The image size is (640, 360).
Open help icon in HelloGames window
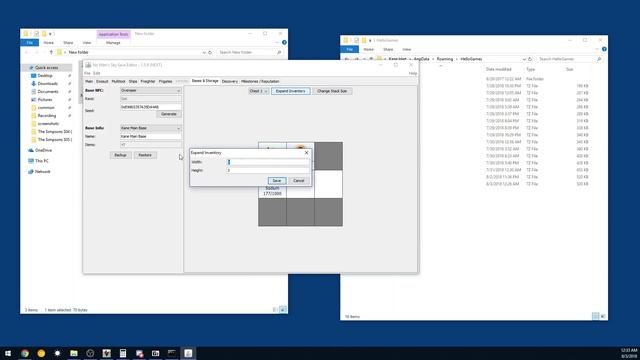pos(604,49)
